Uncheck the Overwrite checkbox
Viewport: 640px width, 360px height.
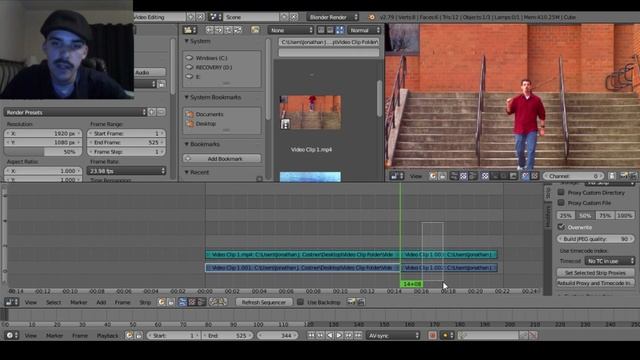coord(561,227)
